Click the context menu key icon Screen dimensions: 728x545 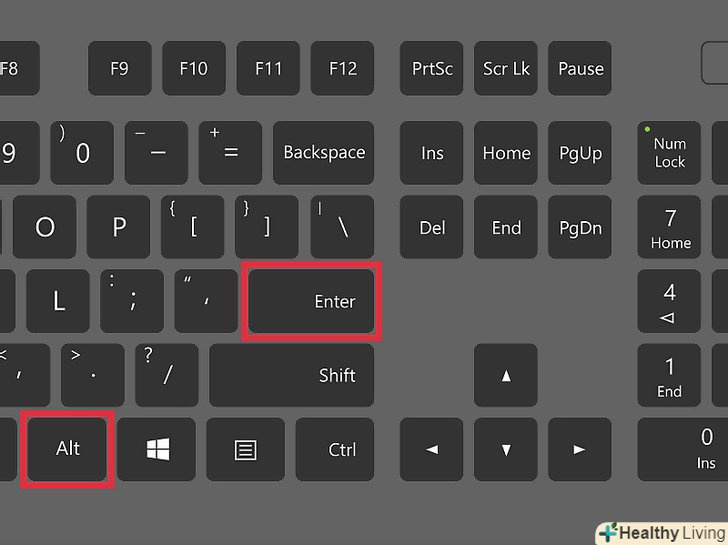click(245, 449)
